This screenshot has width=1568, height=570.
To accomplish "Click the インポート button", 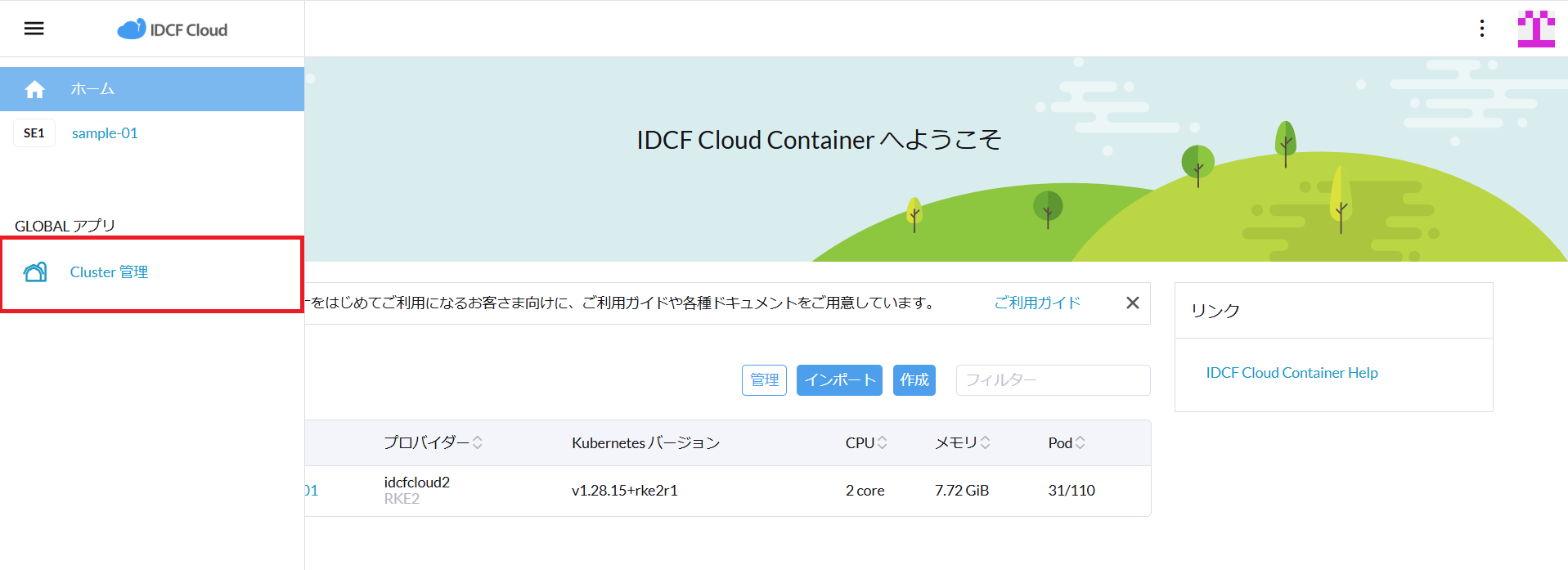I will [x=839, y=380].
